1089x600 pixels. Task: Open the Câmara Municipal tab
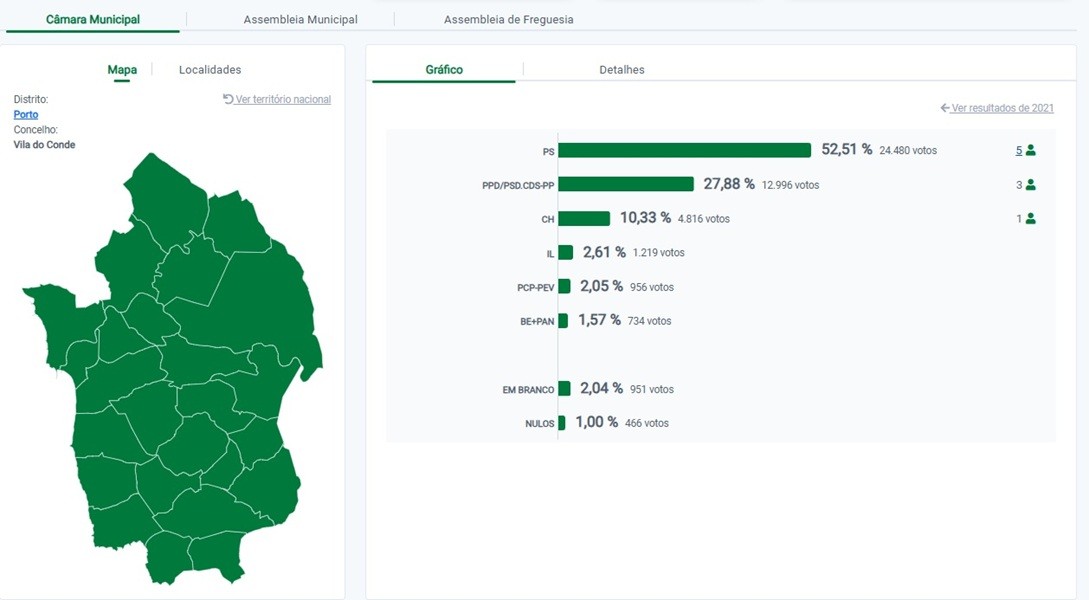[93, 19]
